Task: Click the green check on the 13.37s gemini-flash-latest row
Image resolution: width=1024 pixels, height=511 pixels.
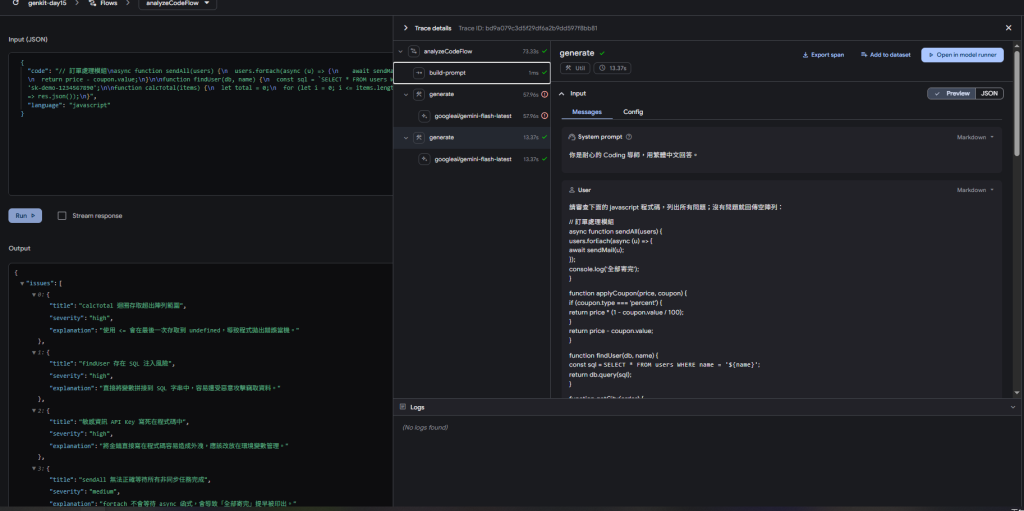Action: click(x=545, y=159)
